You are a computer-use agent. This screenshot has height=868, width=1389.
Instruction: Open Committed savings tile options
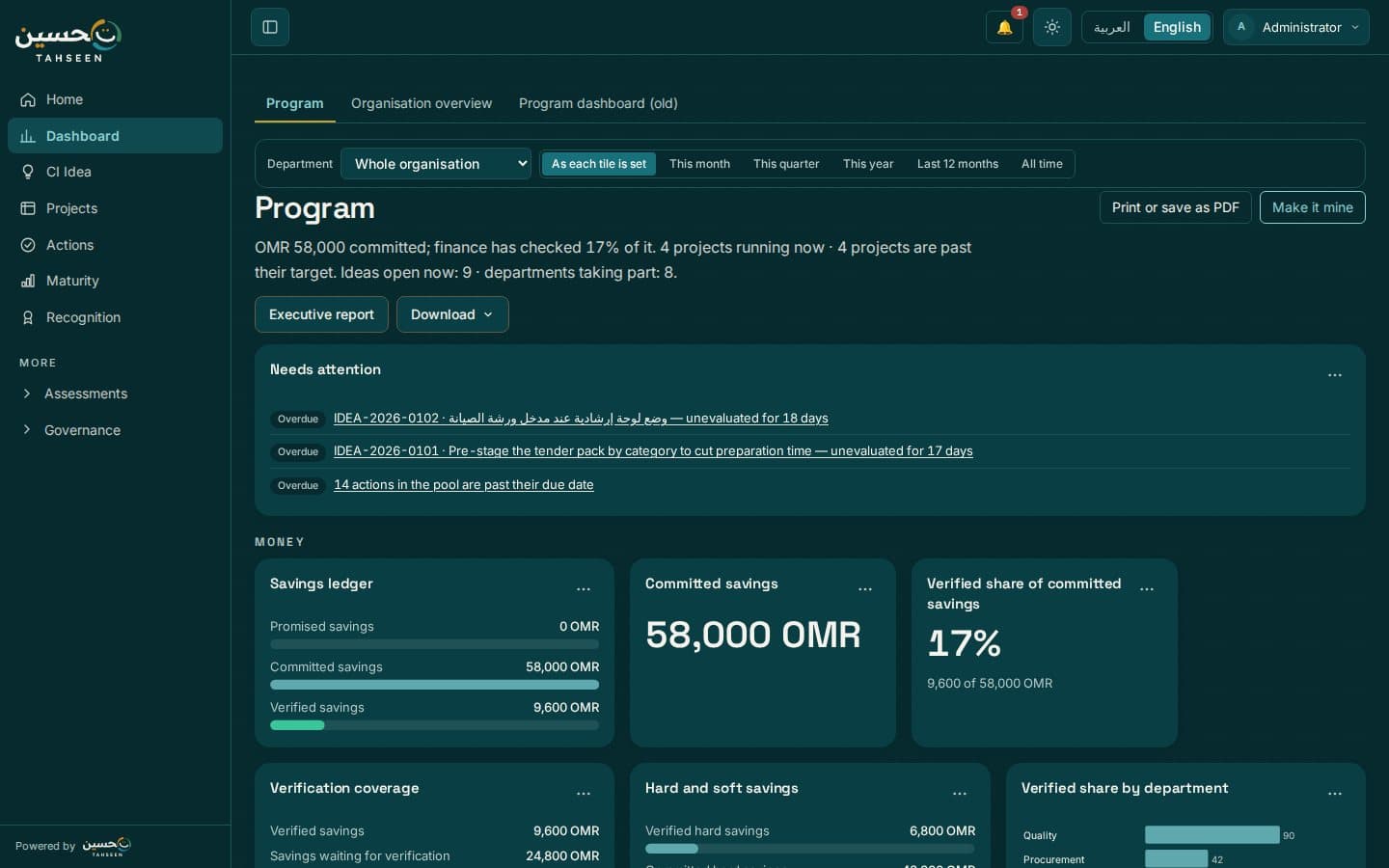tap(865, 589)
